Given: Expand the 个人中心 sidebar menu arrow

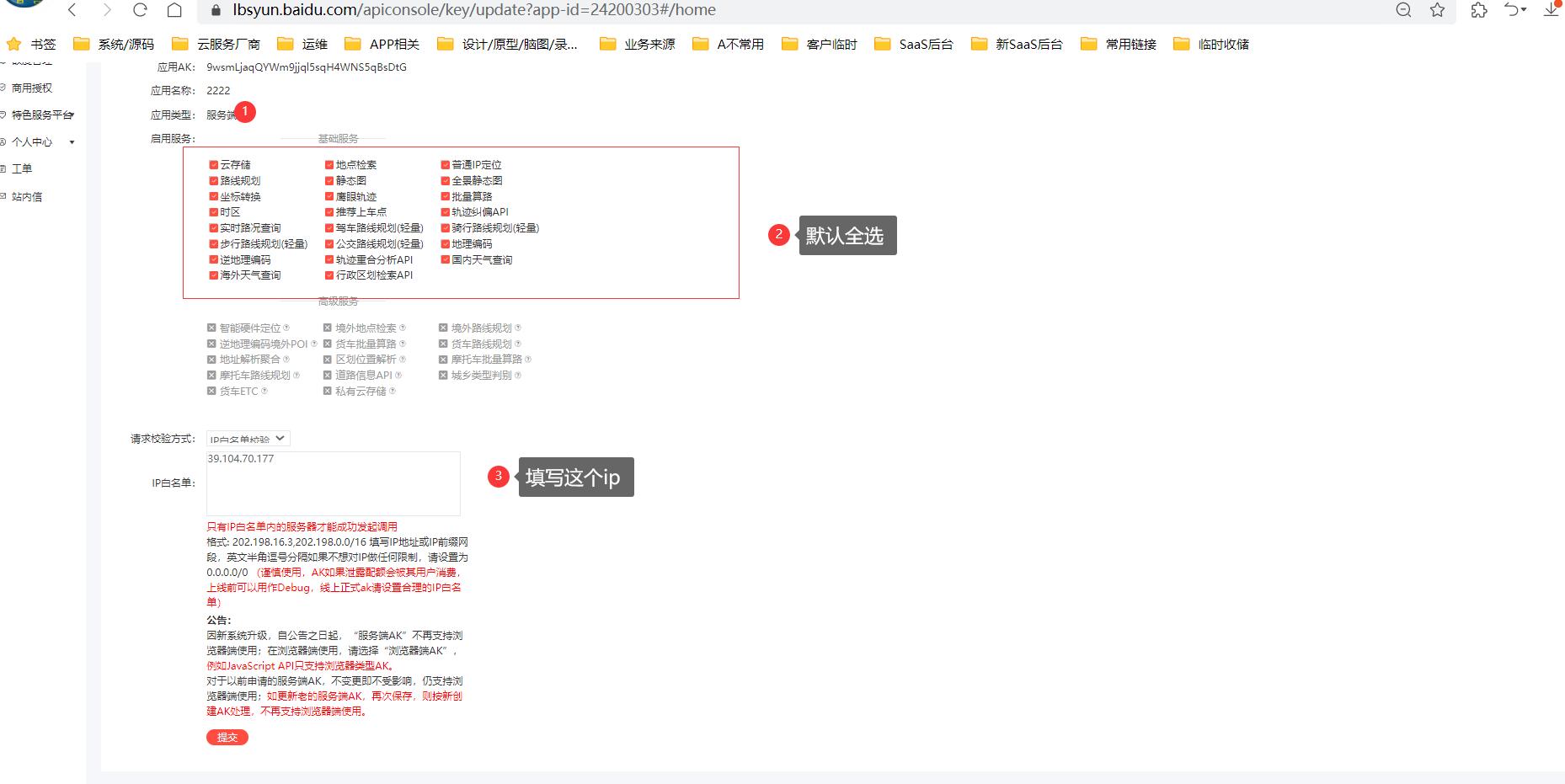Looking at the screenshot, I should pyautogui.click(x=72, y=142).
